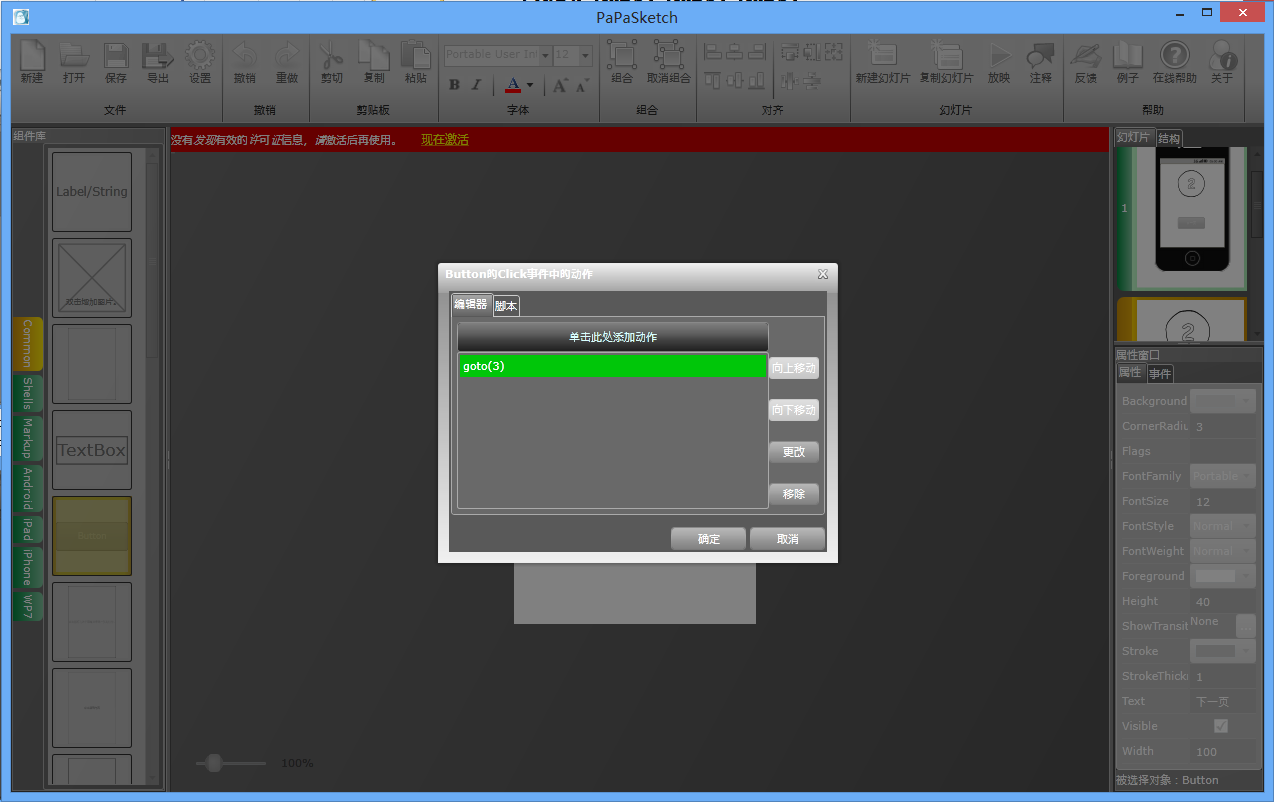Close the Button Click event dialog

[x=823, y=274]
